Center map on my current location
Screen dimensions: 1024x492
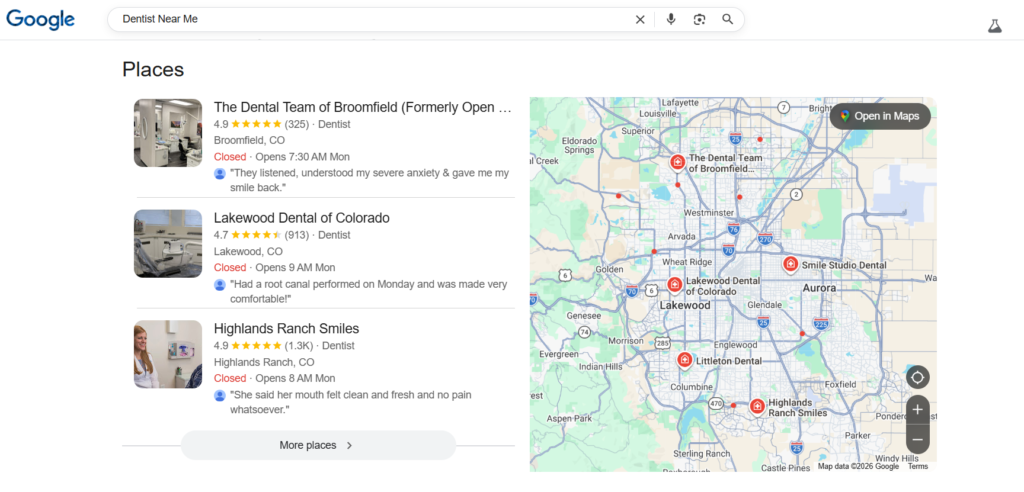[917, 378]
